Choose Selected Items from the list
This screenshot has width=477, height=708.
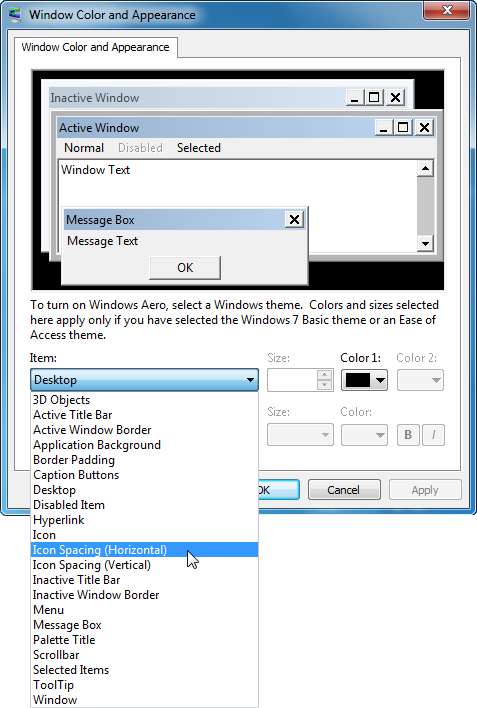145,670
